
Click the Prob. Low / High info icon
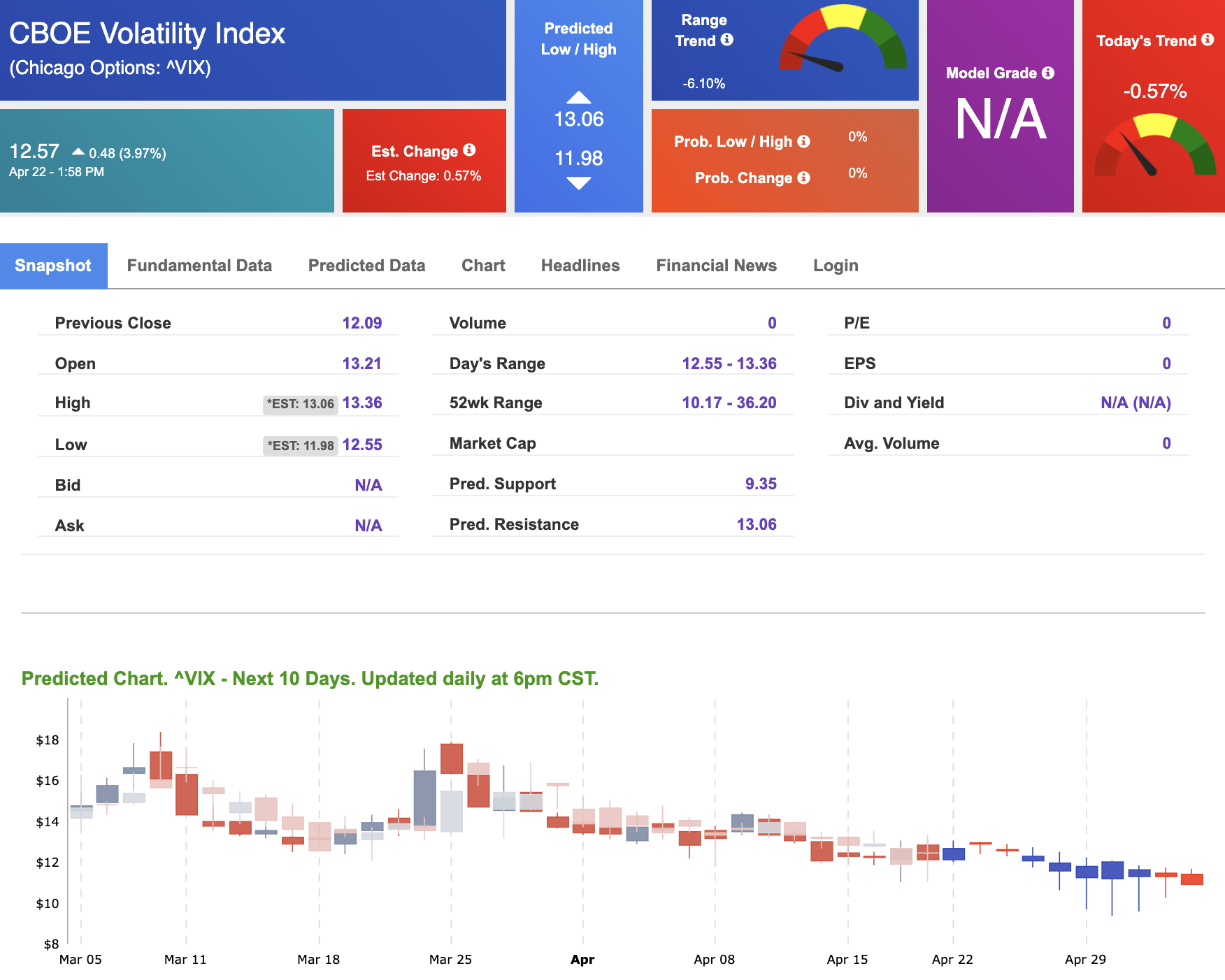point(804,141)
